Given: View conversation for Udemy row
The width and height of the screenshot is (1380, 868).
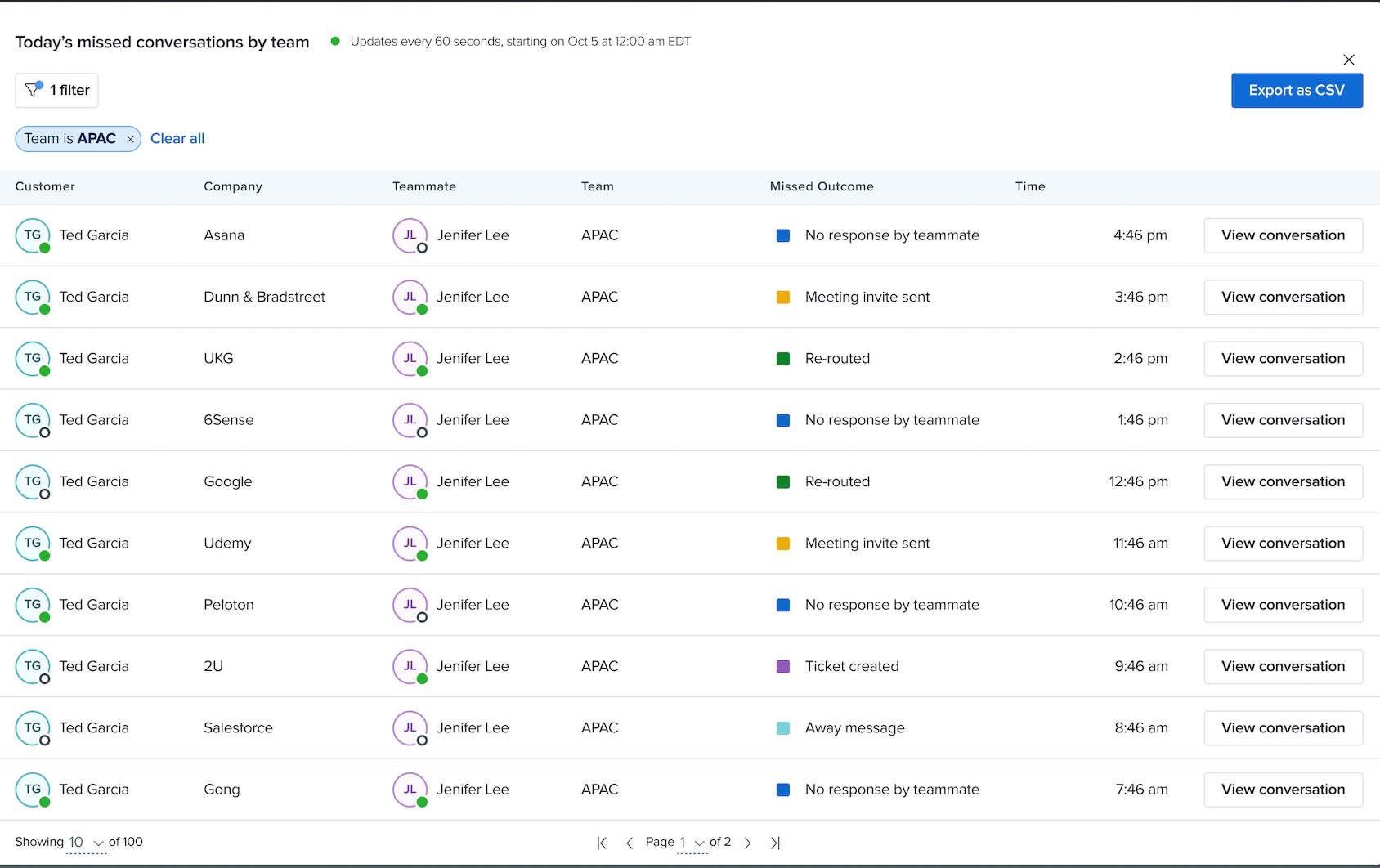Looking at the screenshot, I should pos(1283,544).
